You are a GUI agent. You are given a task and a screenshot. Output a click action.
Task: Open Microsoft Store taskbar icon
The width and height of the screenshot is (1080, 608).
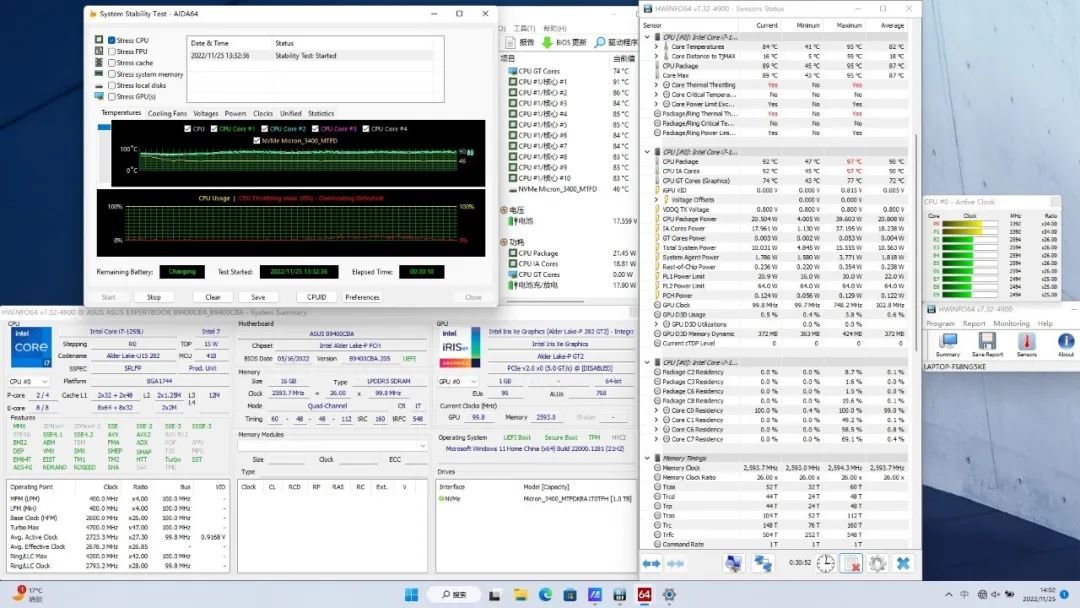tap(570, 594)
